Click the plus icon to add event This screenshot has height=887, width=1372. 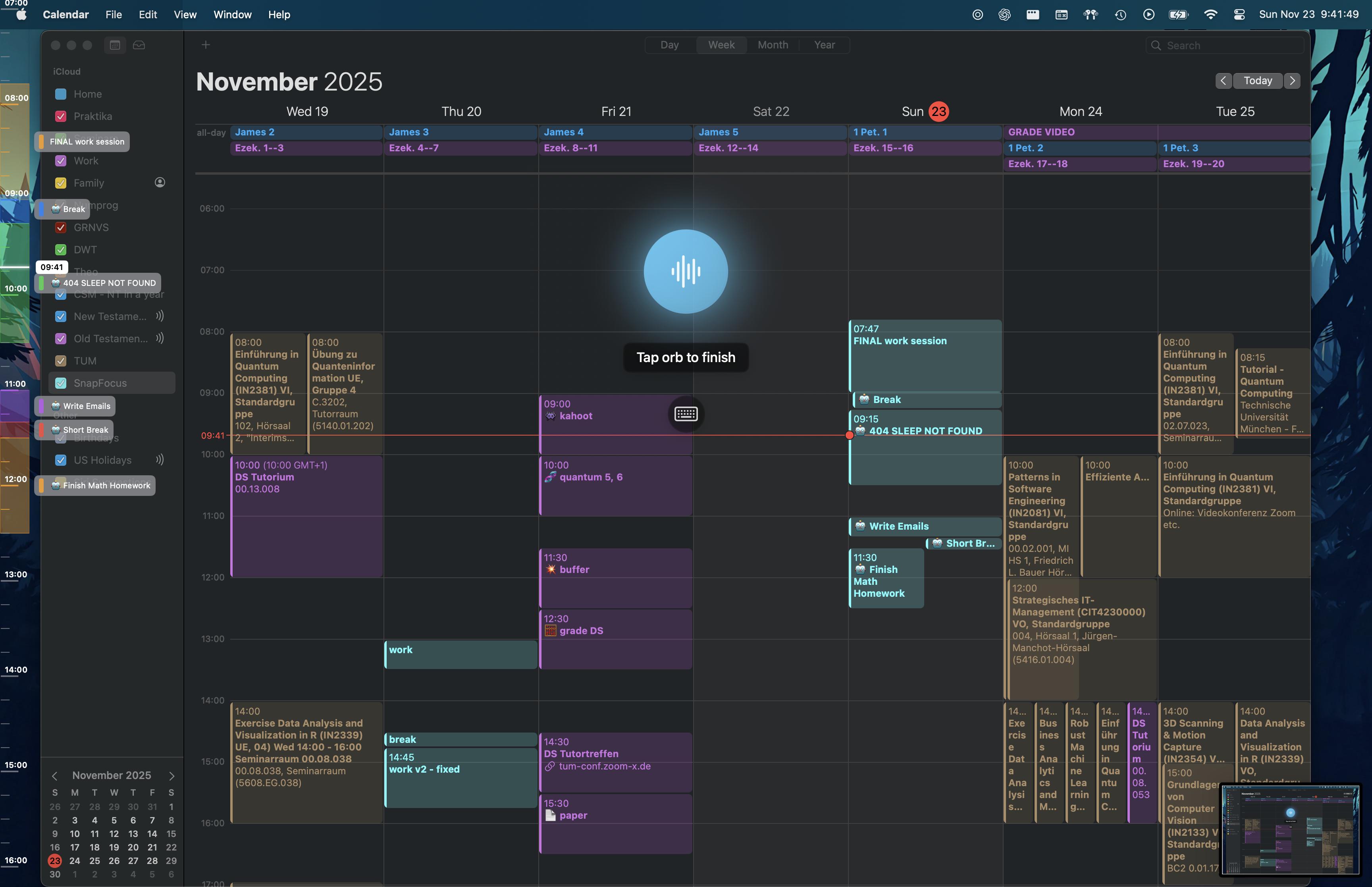206,45
